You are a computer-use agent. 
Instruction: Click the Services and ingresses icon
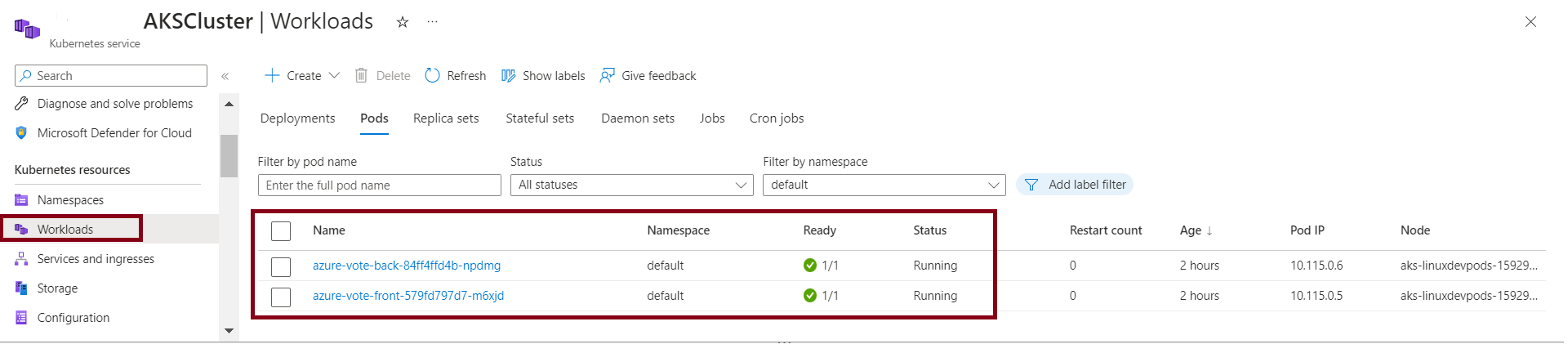point(21,259)
